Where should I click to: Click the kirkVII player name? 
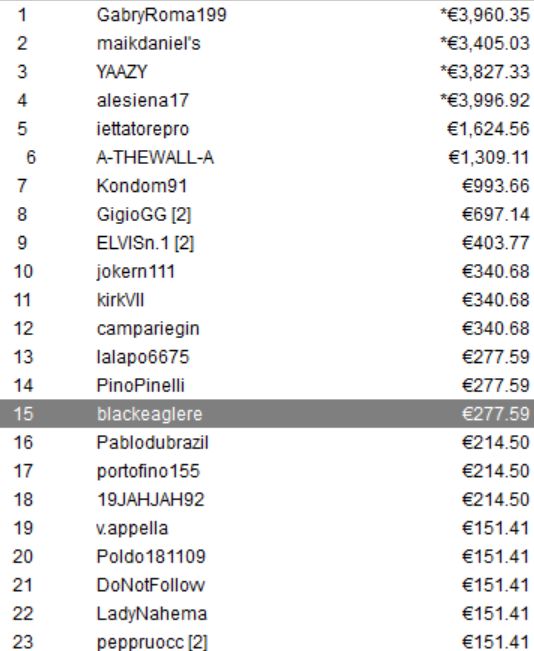pos(120,300)
